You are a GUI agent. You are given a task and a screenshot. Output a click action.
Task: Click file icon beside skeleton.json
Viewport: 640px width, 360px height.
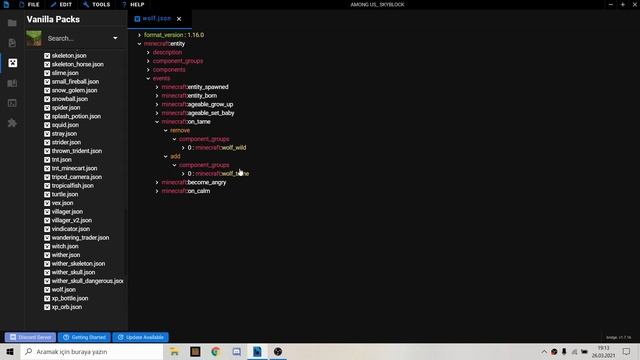coord(47,56)
